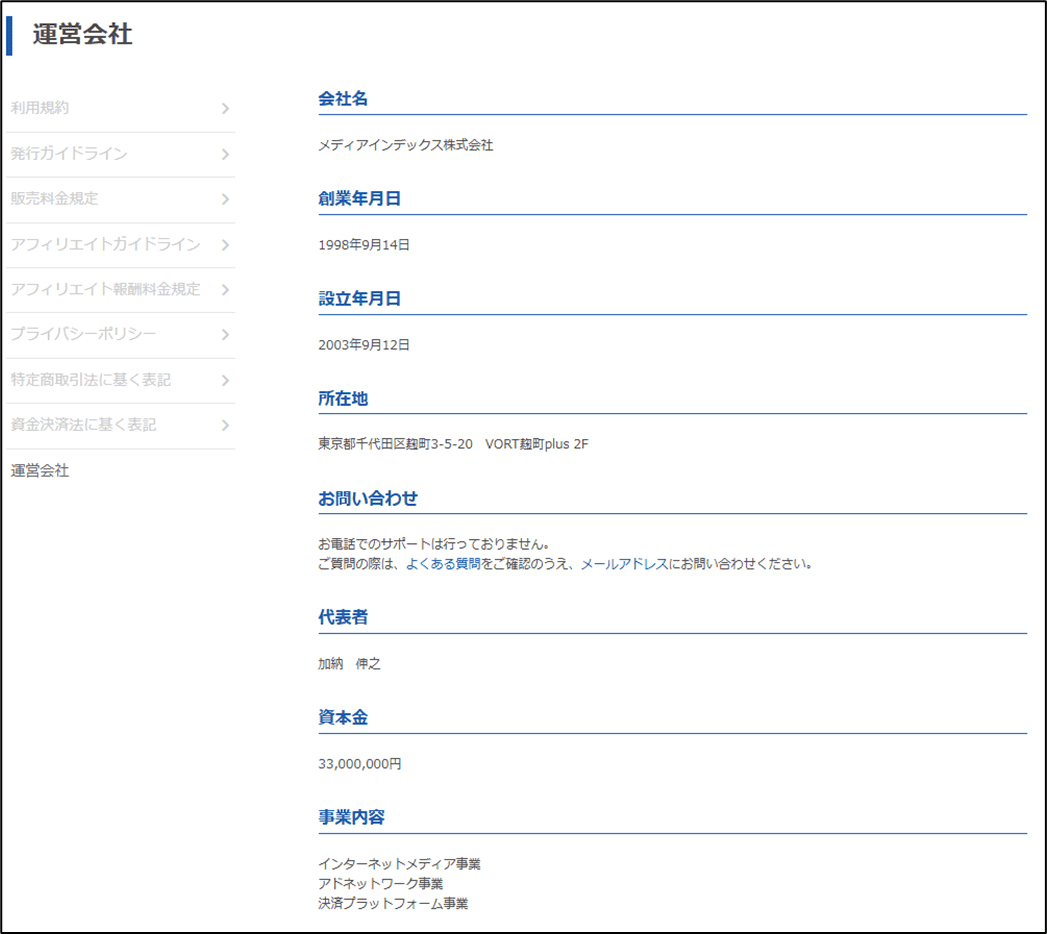Viewport: 1047px width, 934px height.
Task: Click the 会社名 section heading
Action: pyautogui.click(x=343, y=99)
